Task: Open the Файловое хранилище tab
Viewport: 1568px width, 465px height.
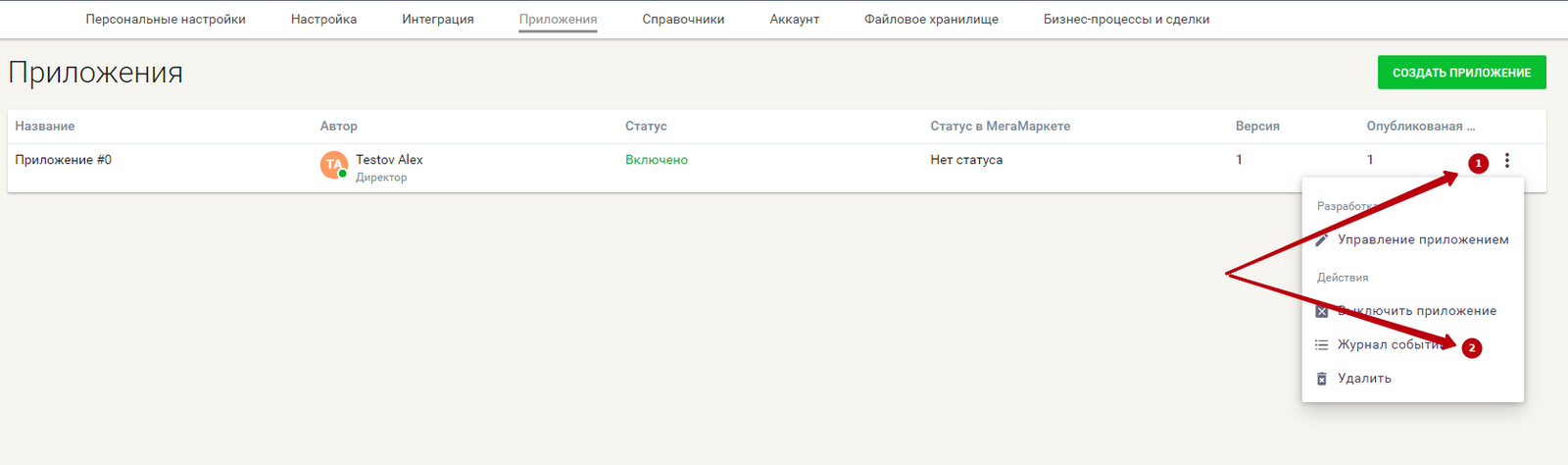Action: click(x=931, y=20)
